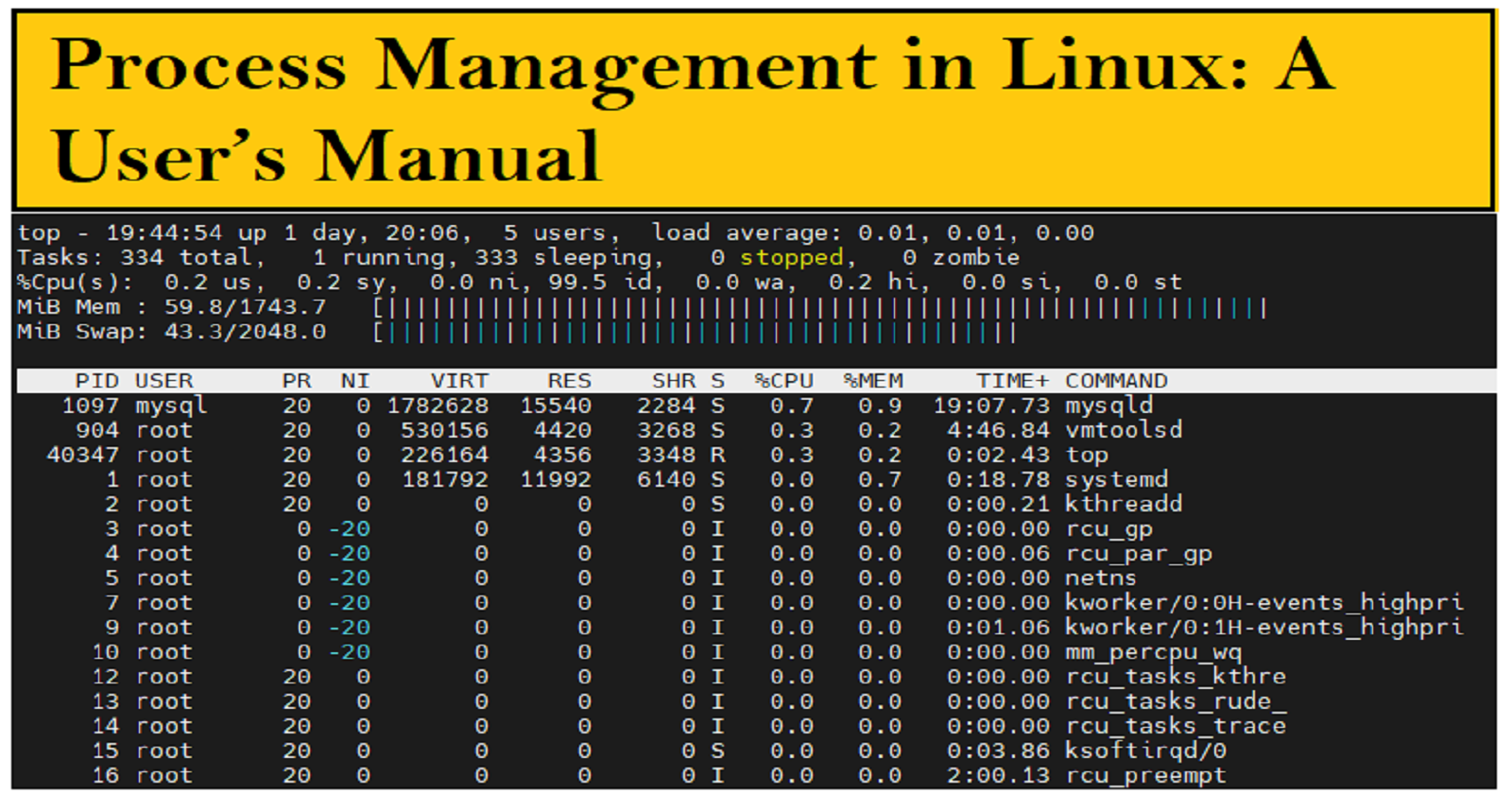
Task: Select the systemd command entry
Action: (1116, 479)
